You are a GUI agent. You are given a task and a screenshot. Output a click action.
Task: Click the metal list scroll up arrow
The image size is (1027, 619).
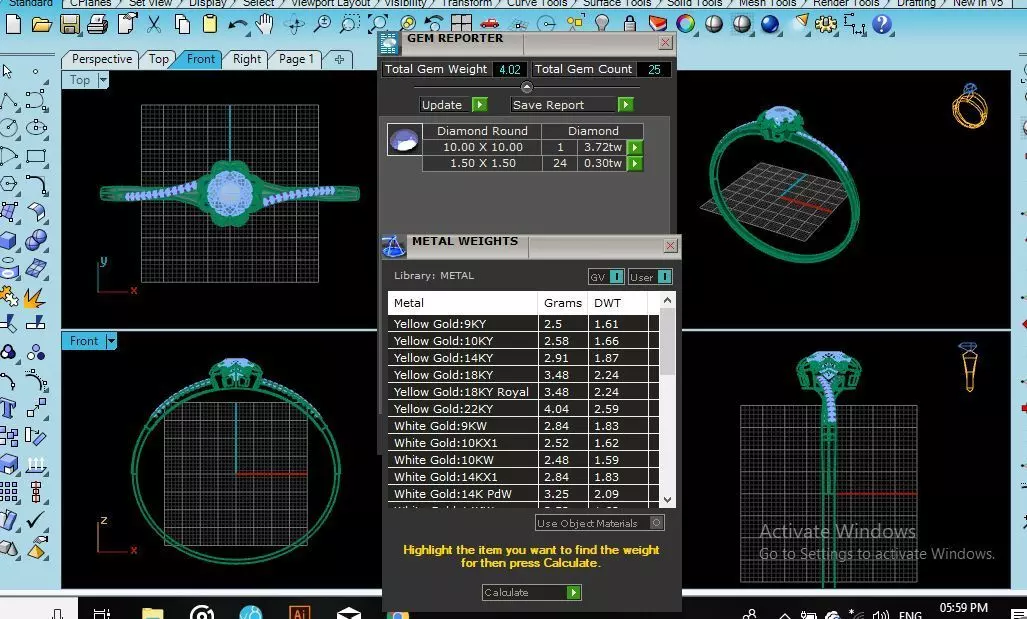pyautogui.click(x=667, y=300)
